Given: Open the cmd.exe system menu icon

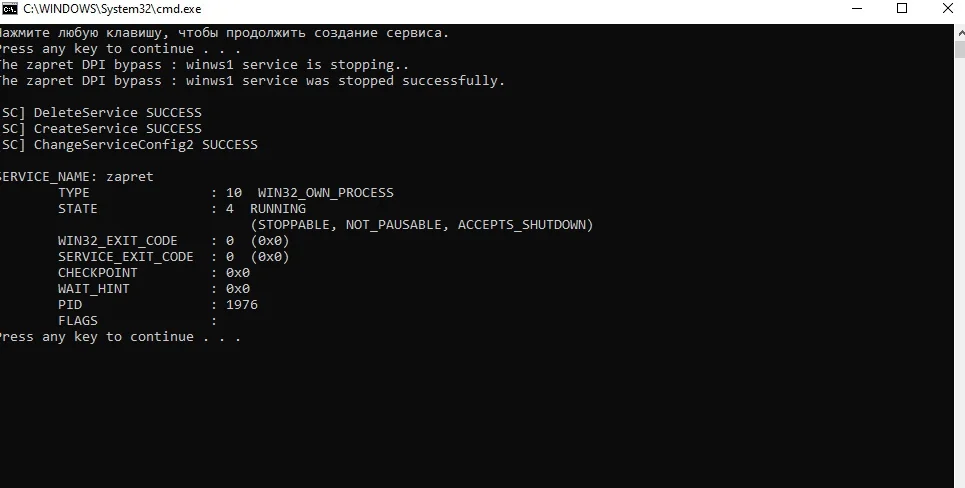Looking at the screenshot, I should pos(10,8).
